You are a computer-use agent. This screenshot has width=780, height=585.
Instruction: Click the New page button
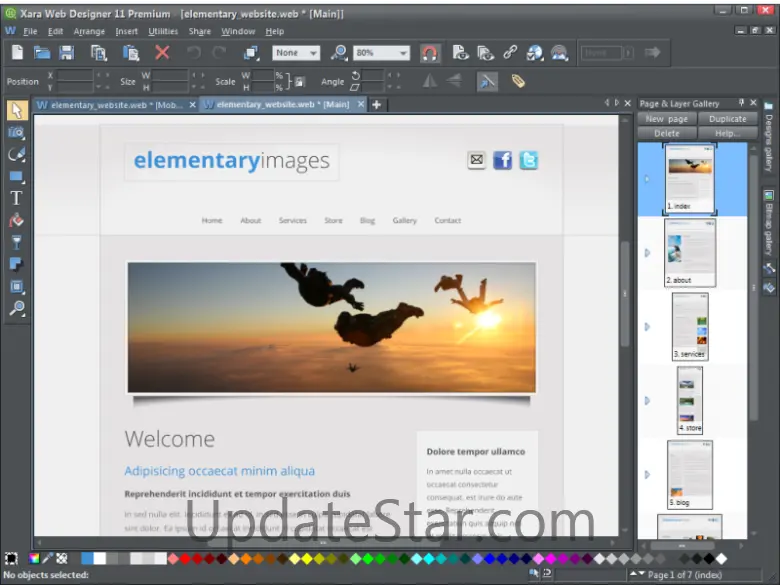click(667, 119)
